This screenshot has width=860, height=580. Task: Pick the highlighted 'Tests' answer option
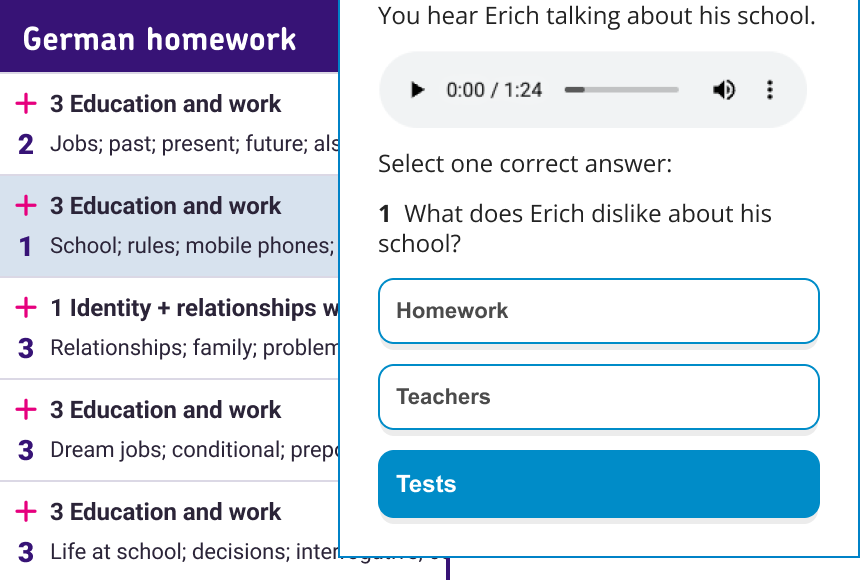[x=598, y=484]
